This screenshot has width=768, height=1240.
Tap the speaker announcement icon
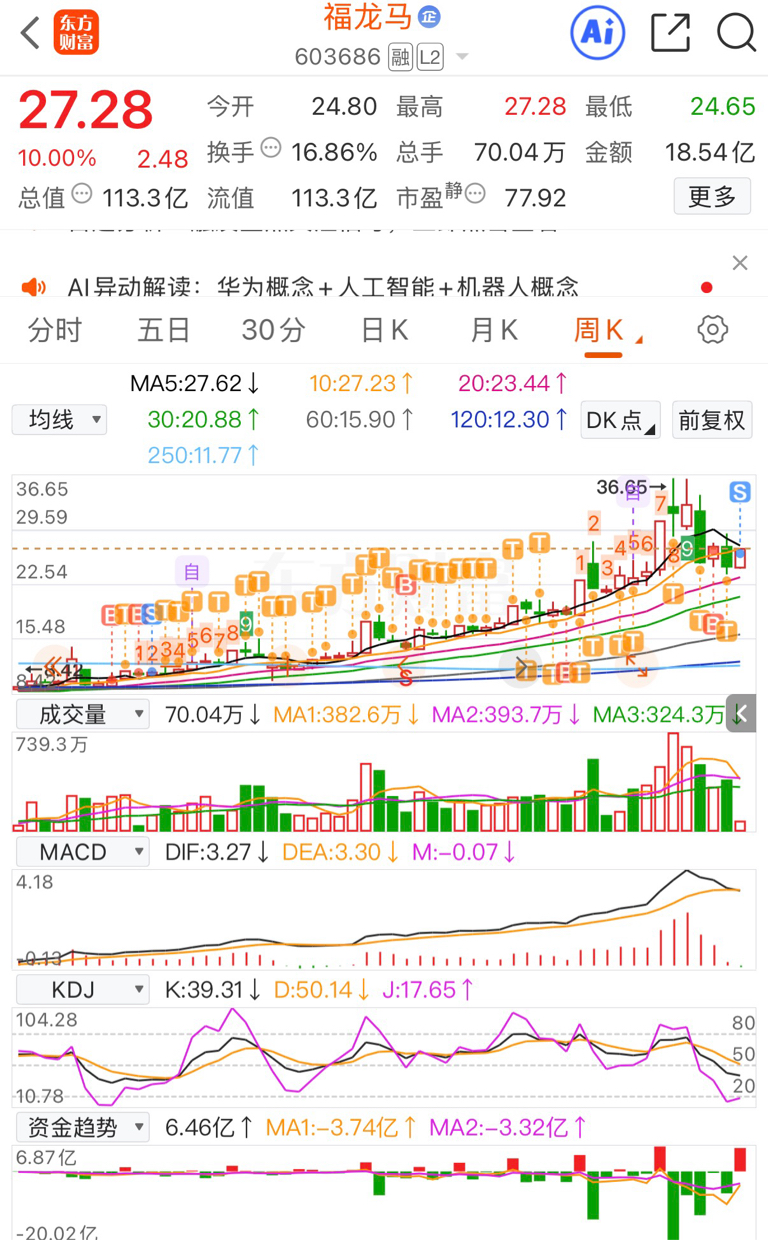coord(34,288)
